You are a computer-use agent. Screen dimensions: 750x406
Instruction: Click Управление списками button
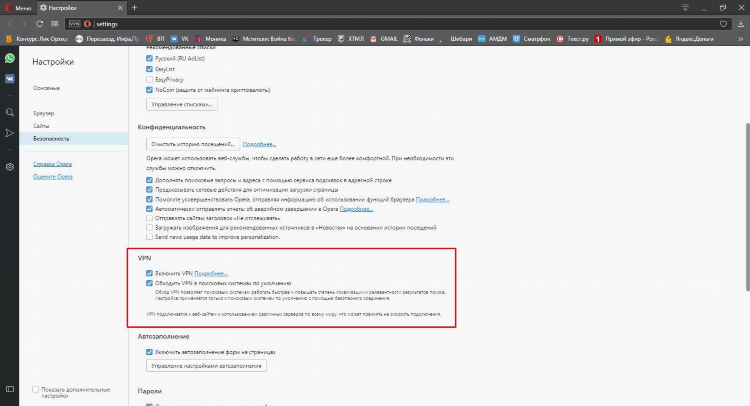click(182, 104)
